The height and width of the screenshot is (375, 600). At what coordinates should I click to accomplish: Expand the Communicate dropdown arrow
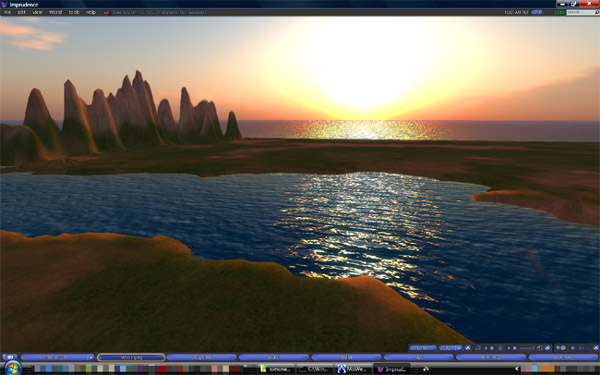point(91,357)
